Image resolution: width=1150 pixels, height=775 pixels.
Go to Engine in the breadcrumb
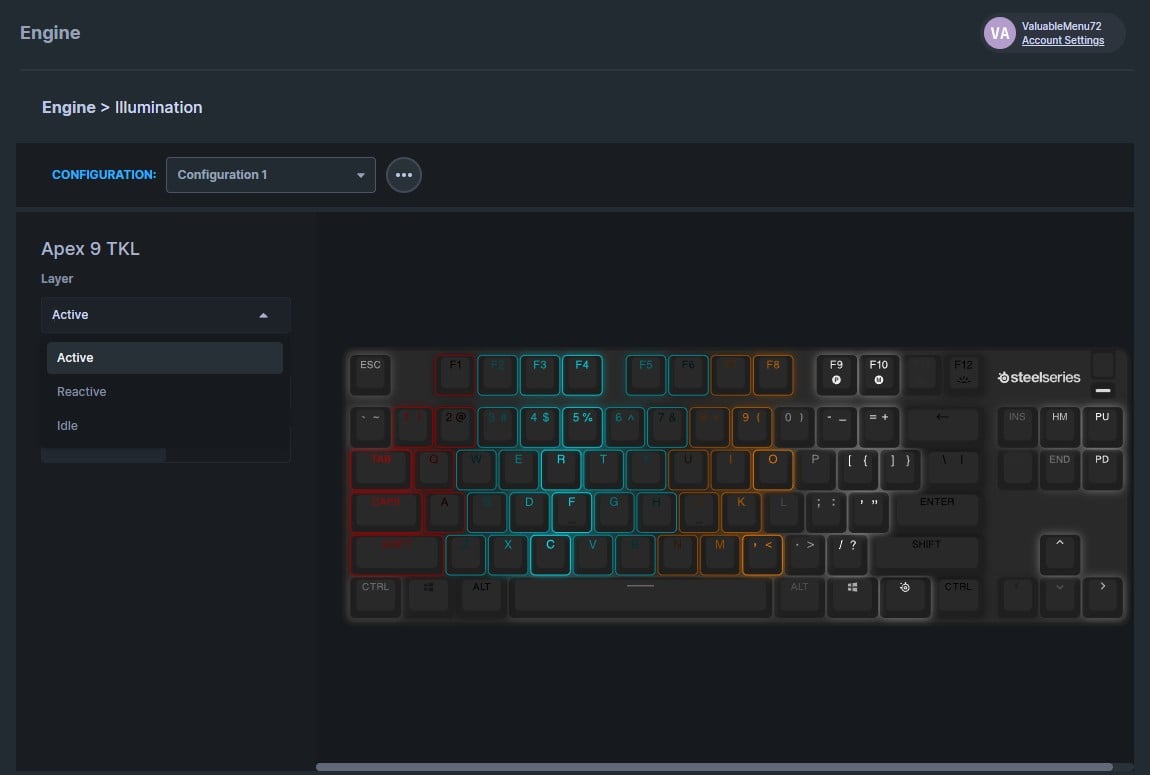pyautogui.click(x=68, y=107)
